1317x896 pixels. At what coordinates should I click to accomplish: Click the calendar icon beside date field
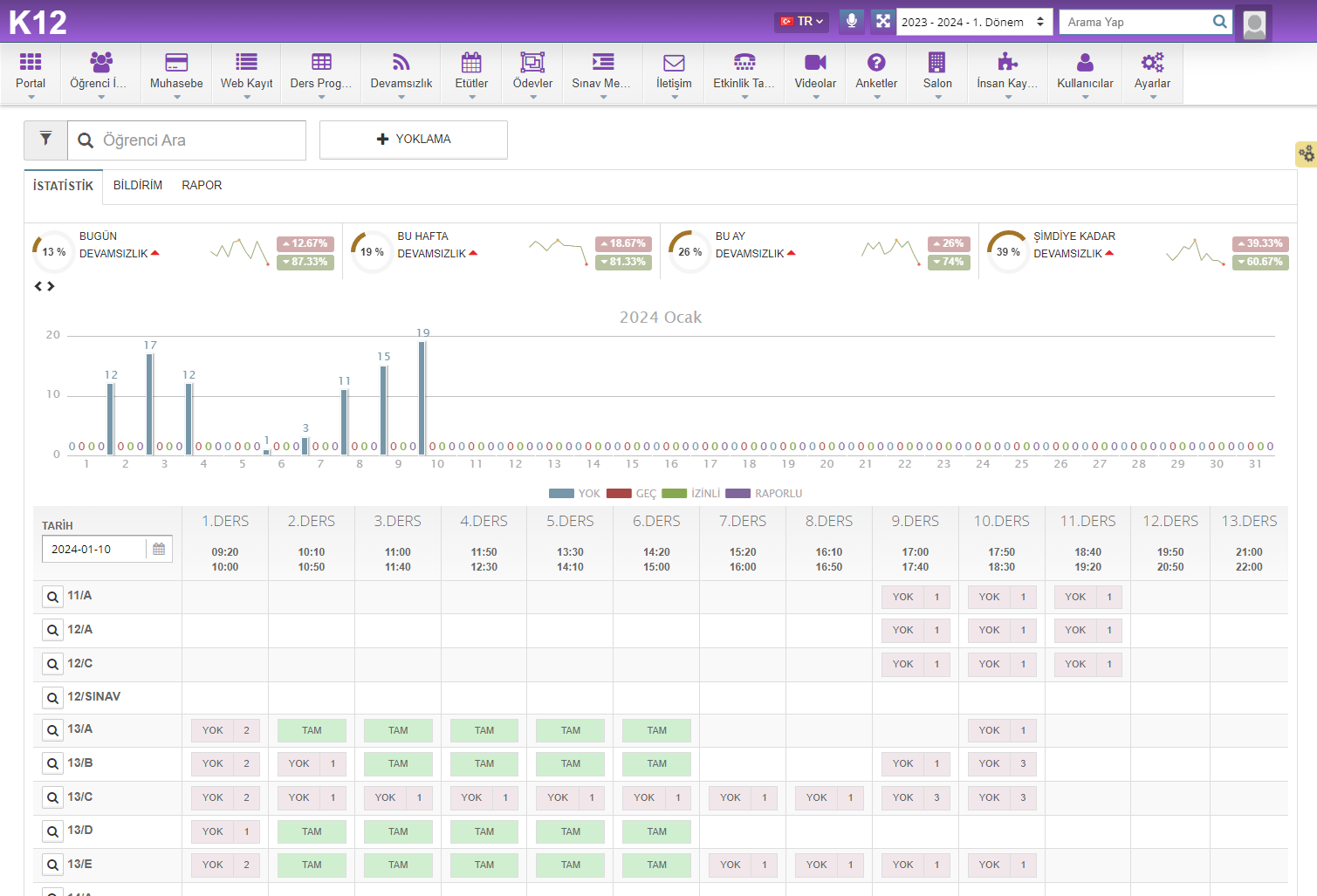(x=159, y=549)
